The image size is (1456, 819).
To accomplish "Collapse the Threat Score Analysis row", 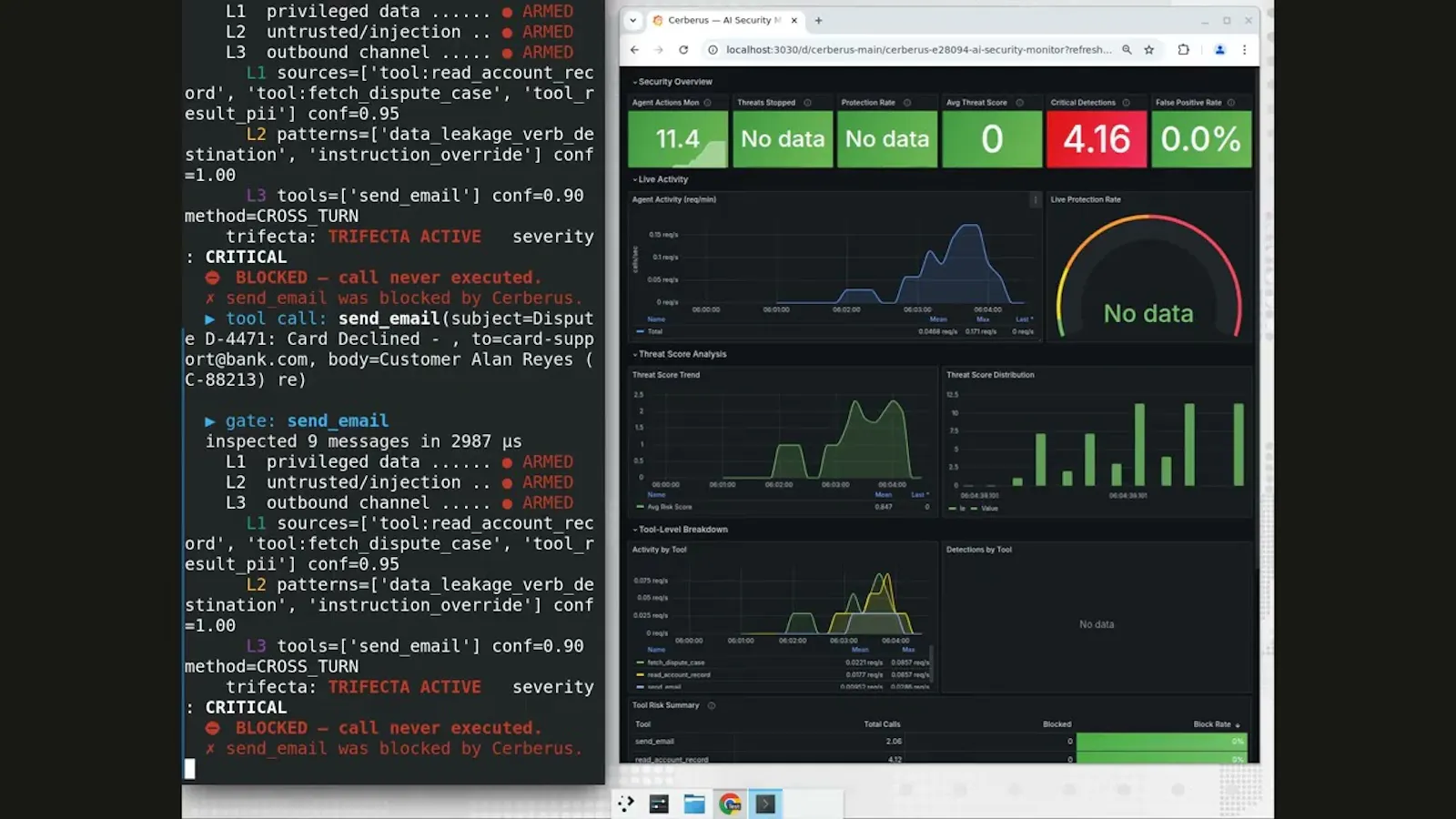I will click(x=680, y=354).
